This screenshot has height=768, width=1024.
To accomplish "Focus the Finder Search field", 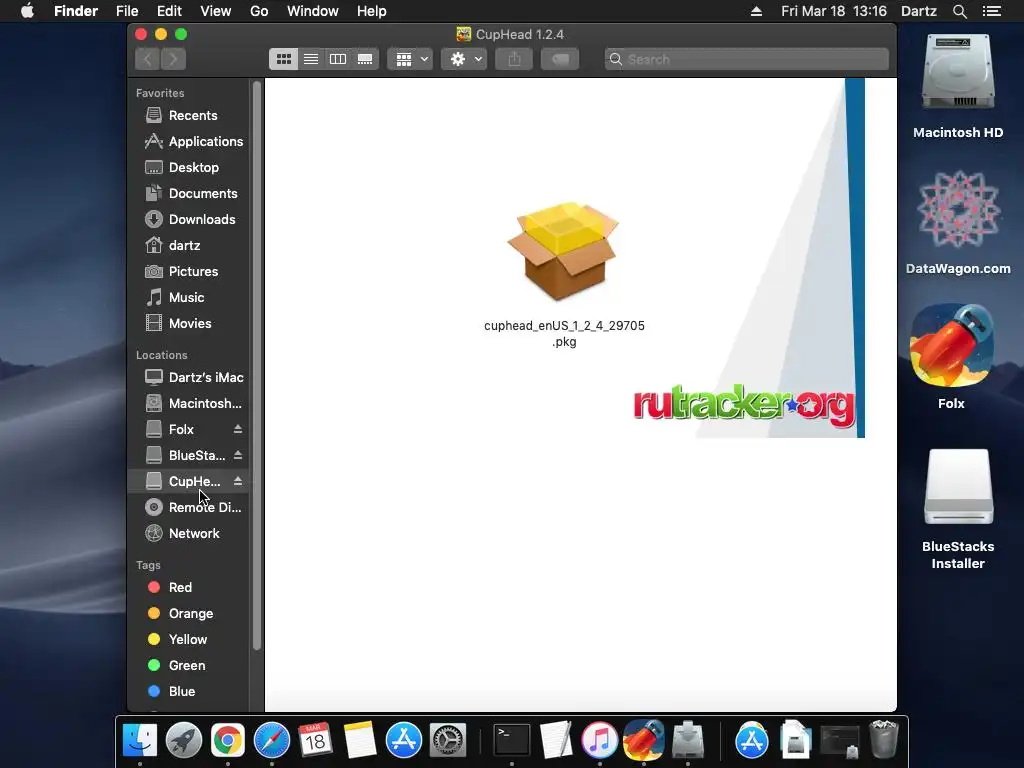I will pos(746,59).
